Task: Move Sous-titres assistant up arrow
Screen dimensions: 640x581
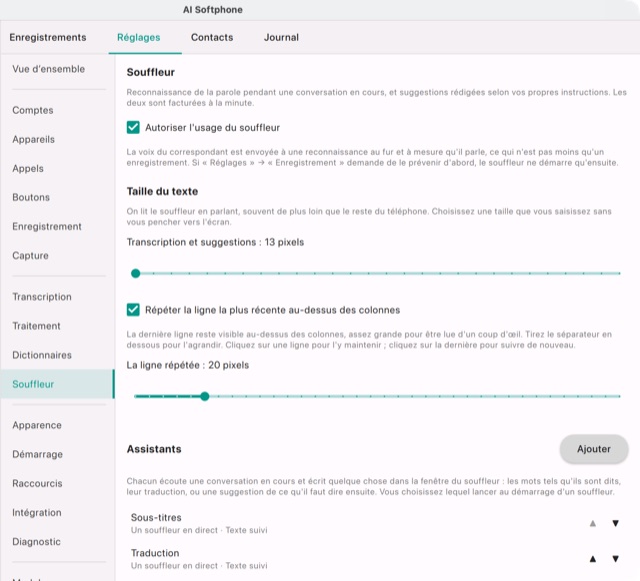Action: tap(593, 523)
